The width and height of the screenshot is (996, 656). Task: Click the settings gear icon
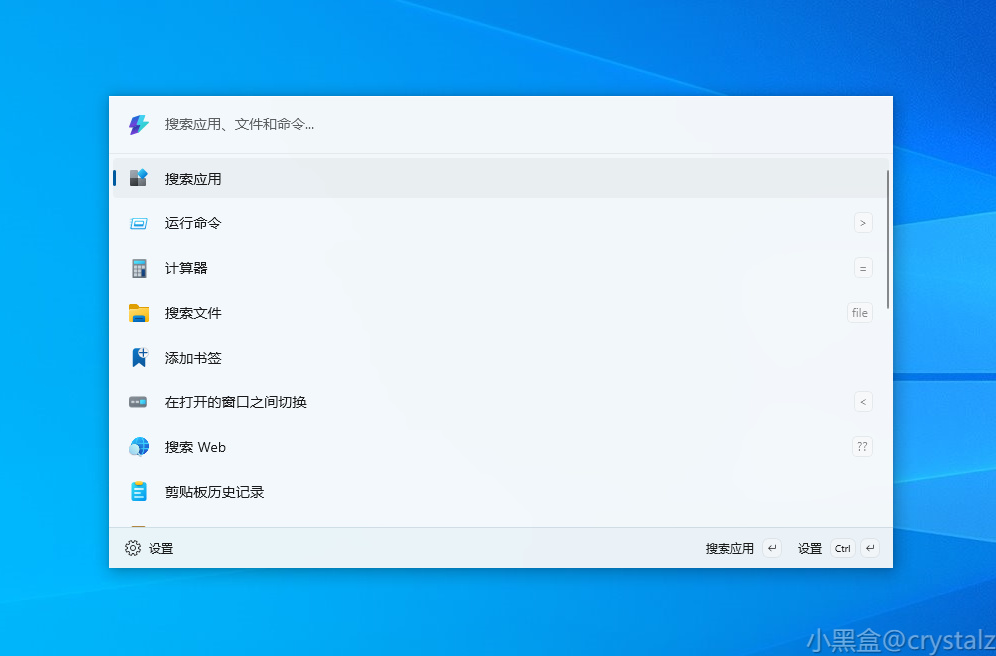[x=133, y=548]
